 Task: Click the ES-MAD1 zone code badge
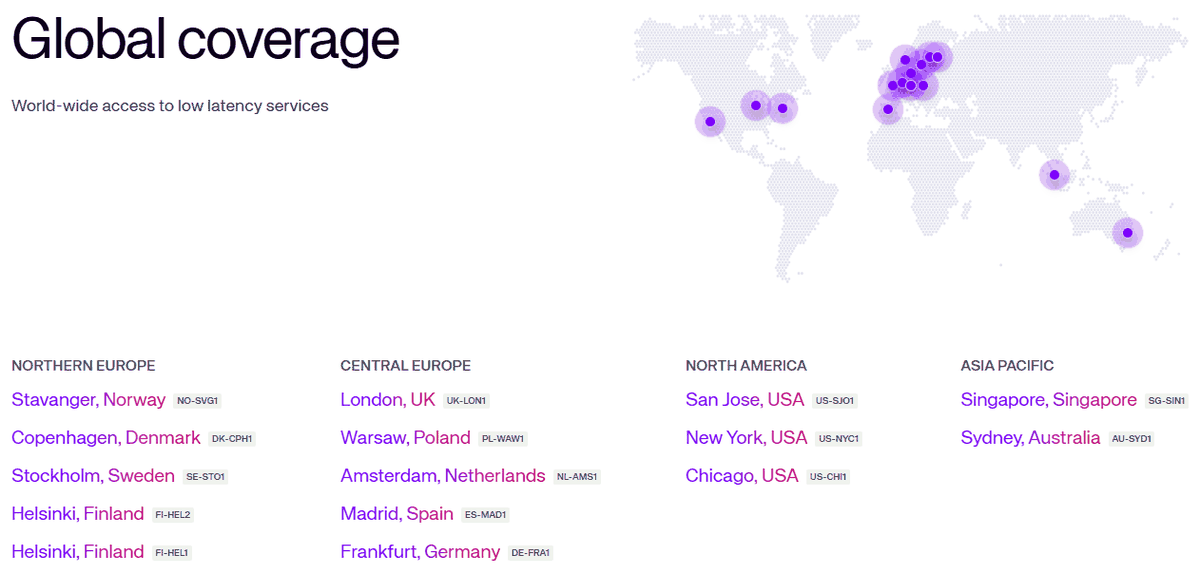pyautogui.click(x=486, y=515)
